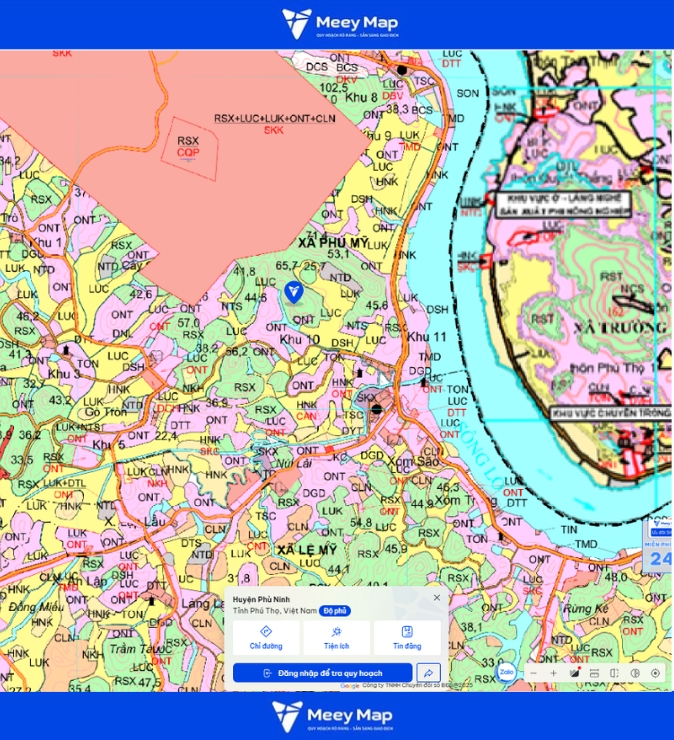Click the Khu 3 label
This screenshot has height=740, width=674.
pos(64,374)
